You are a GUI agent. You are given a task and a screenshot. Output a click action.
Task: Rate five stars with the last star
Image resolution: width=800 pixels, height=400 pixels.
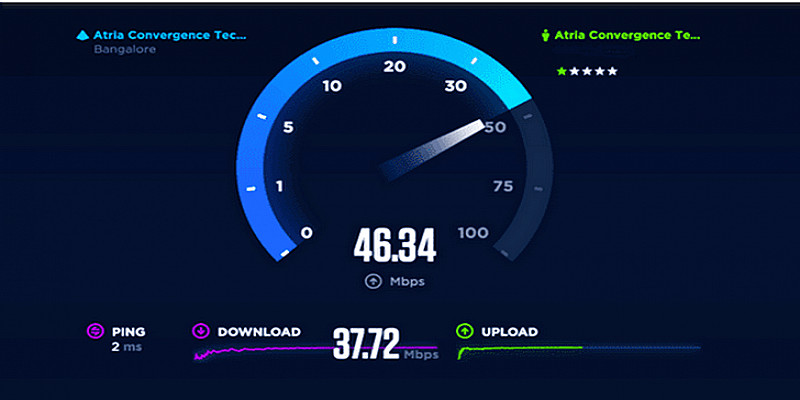pos(612,71)
